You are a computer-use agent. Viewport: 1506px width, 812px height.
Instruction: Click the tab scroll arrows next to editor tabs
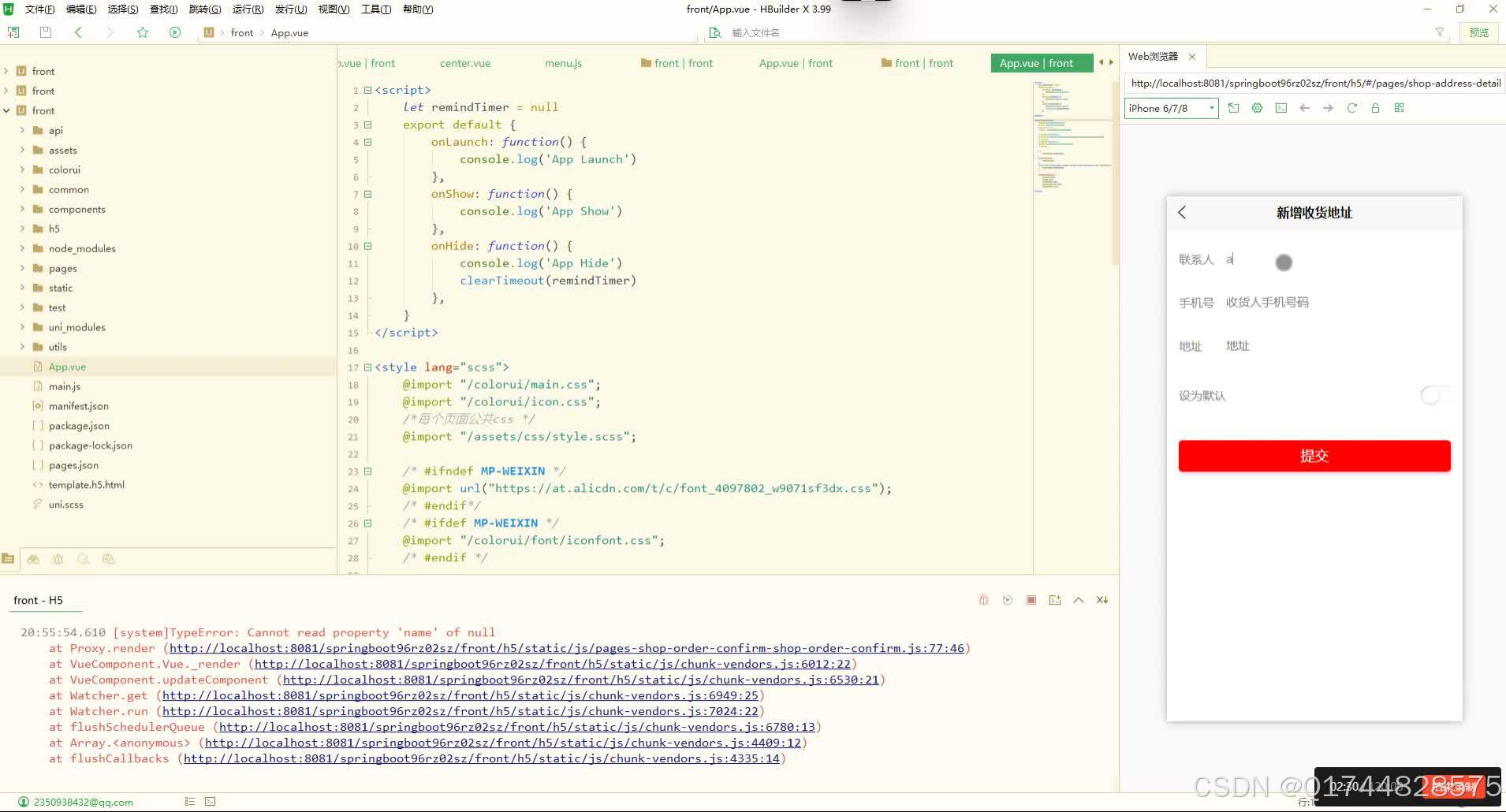coord(1106,62)
